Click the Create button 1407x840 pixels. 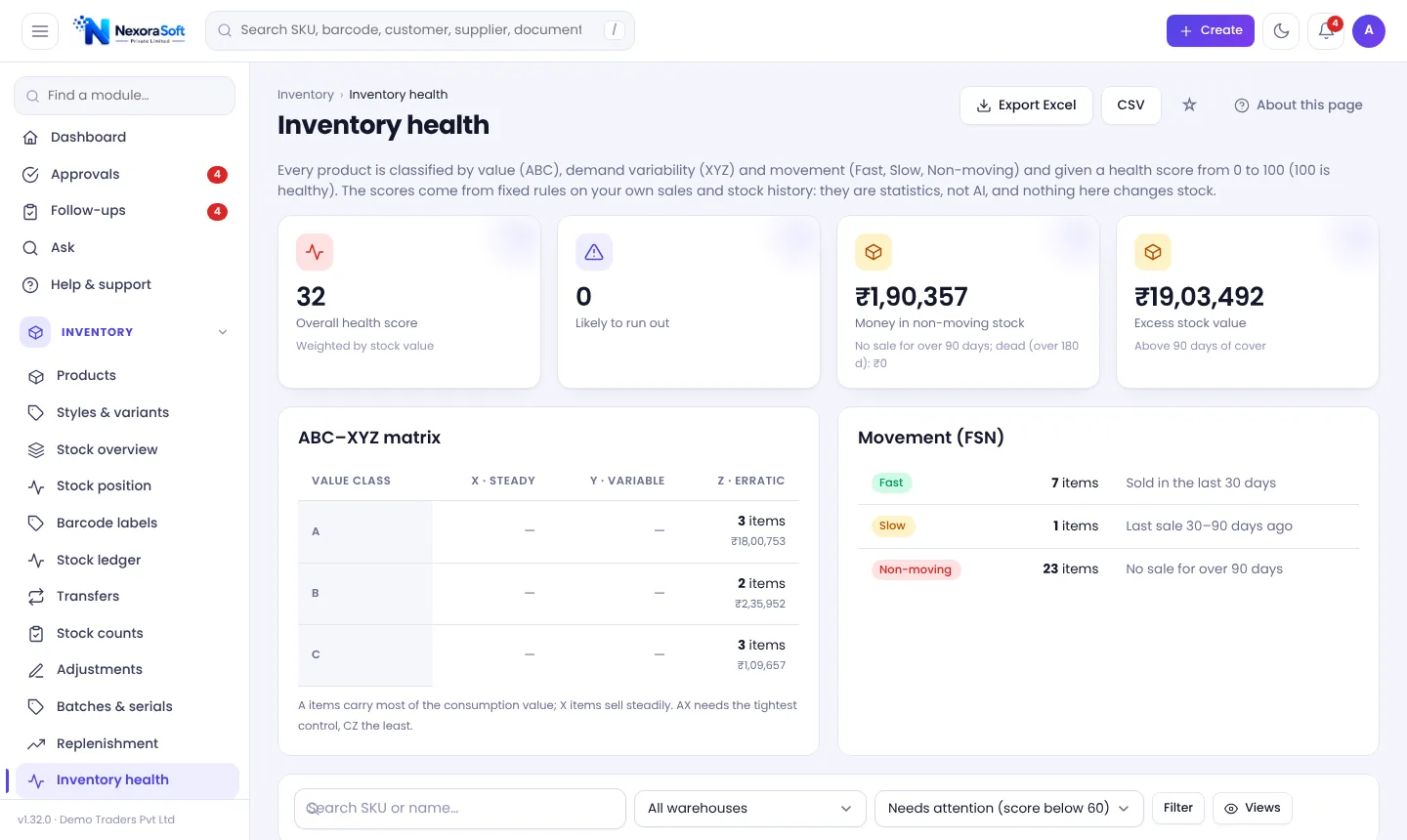(1210, 31)
